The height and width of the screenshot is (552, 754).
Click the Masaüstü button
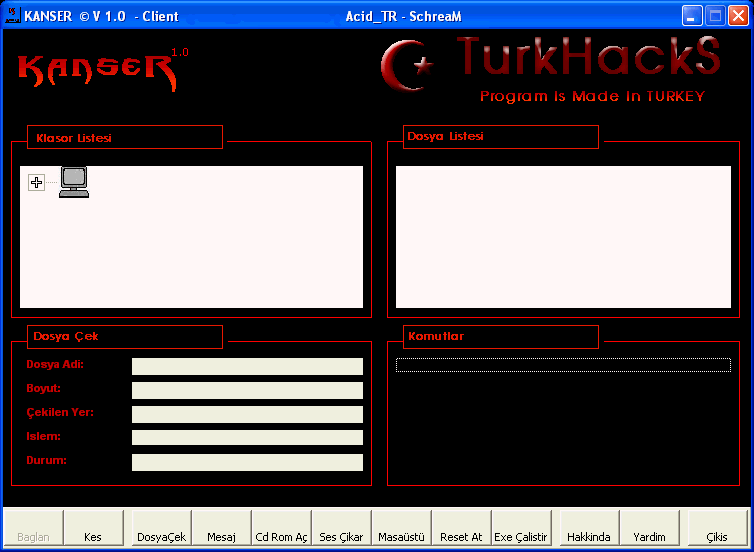401,537
